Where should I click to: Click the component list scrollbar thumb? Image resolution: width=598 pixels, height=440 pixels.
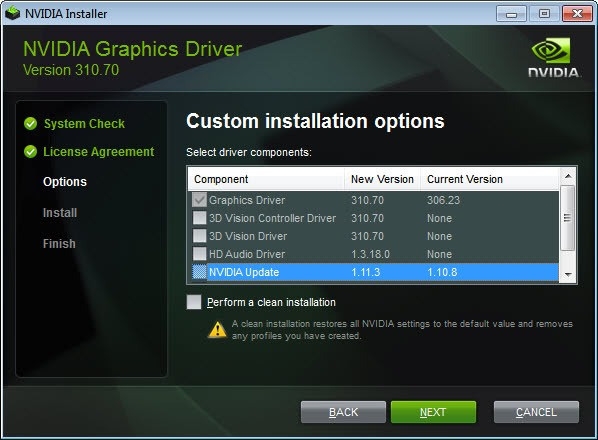(568, 218)
